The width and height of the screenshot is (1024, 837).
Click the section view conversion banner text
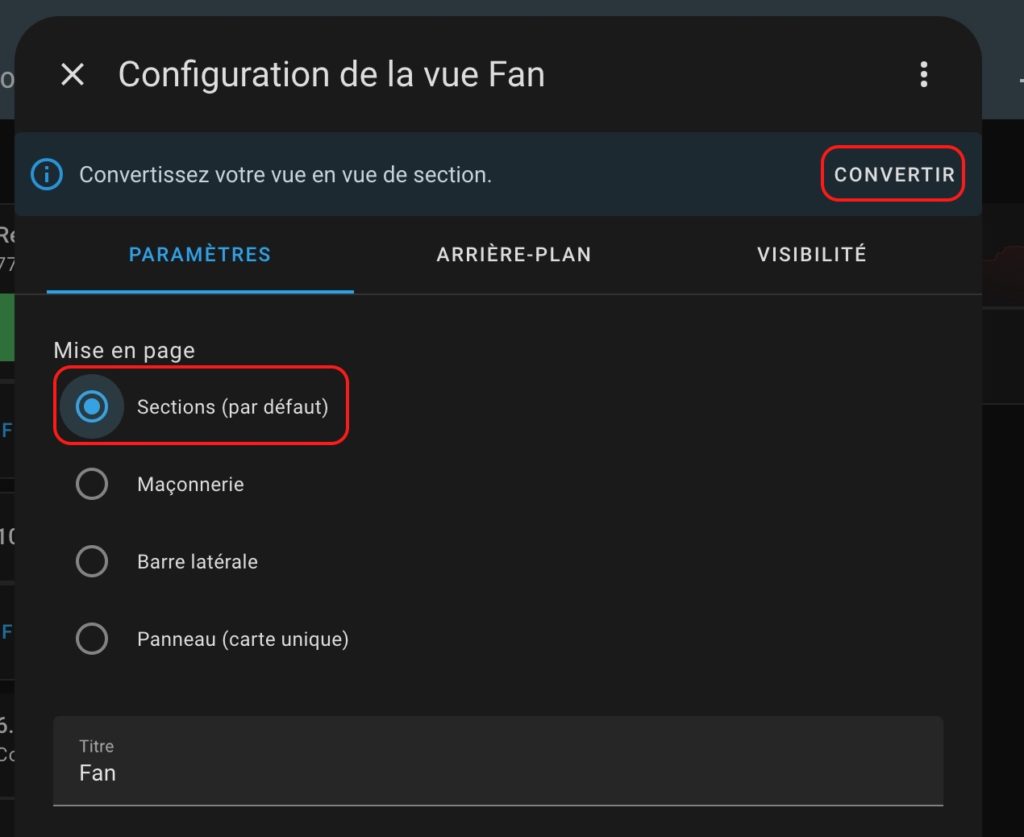point(285,175)
